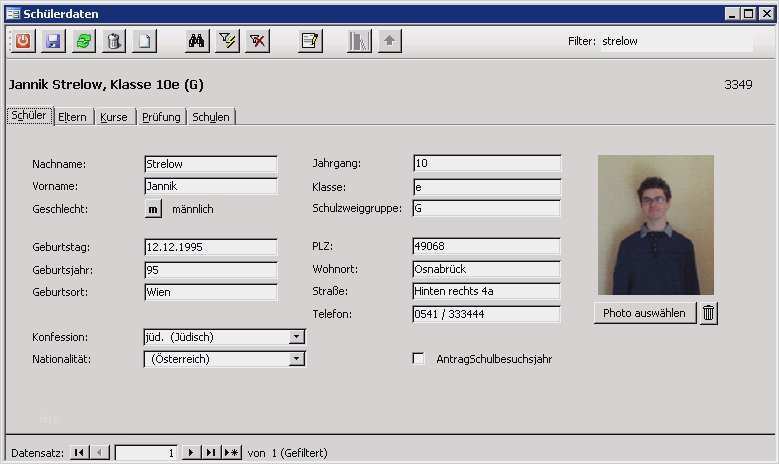The width and height of the screenshot is (779, 464).
Task: Open search with the binoculars icon
Action: [x=196, y=41]
